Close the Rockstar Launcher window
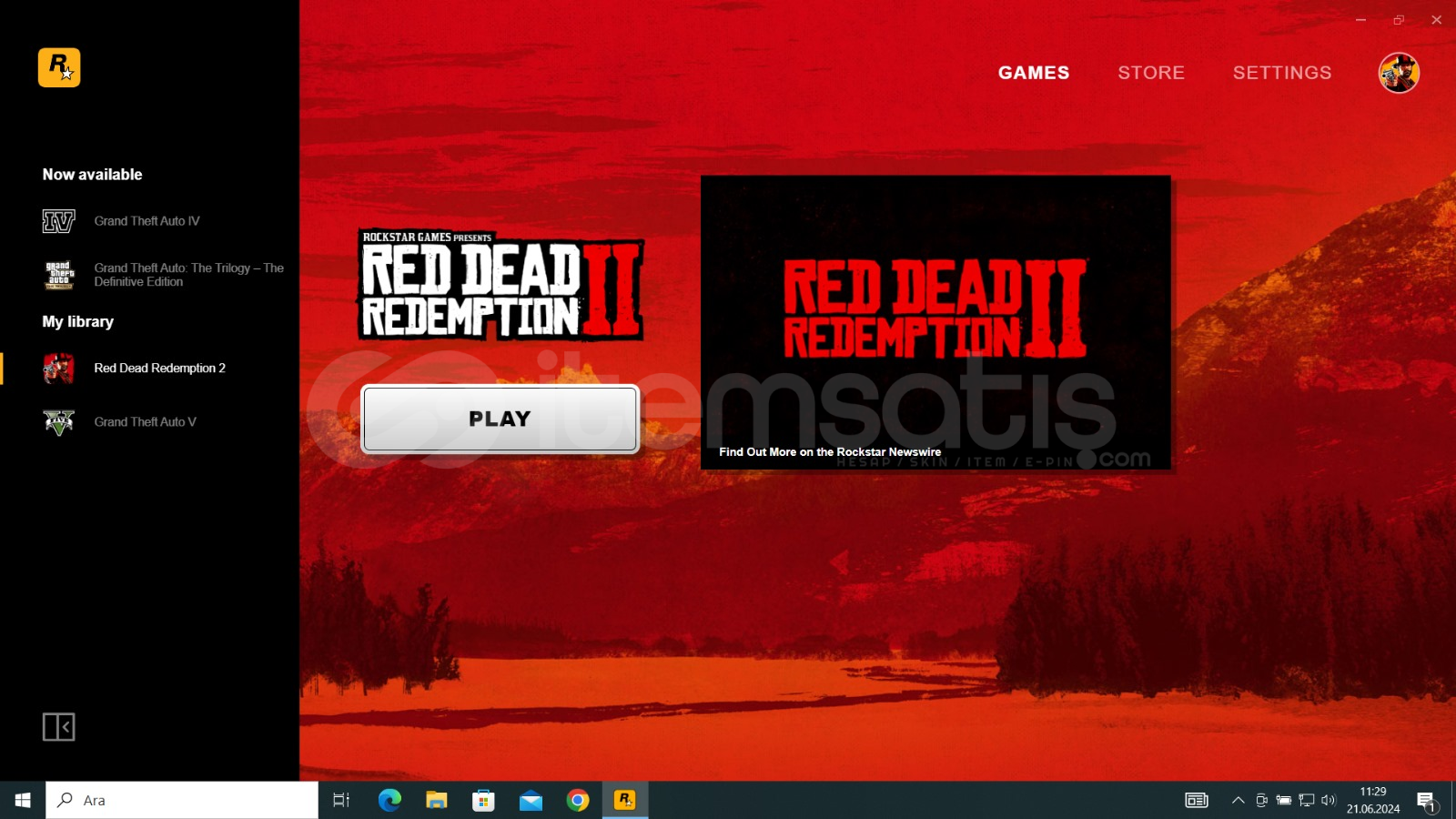 [1437, 20]
